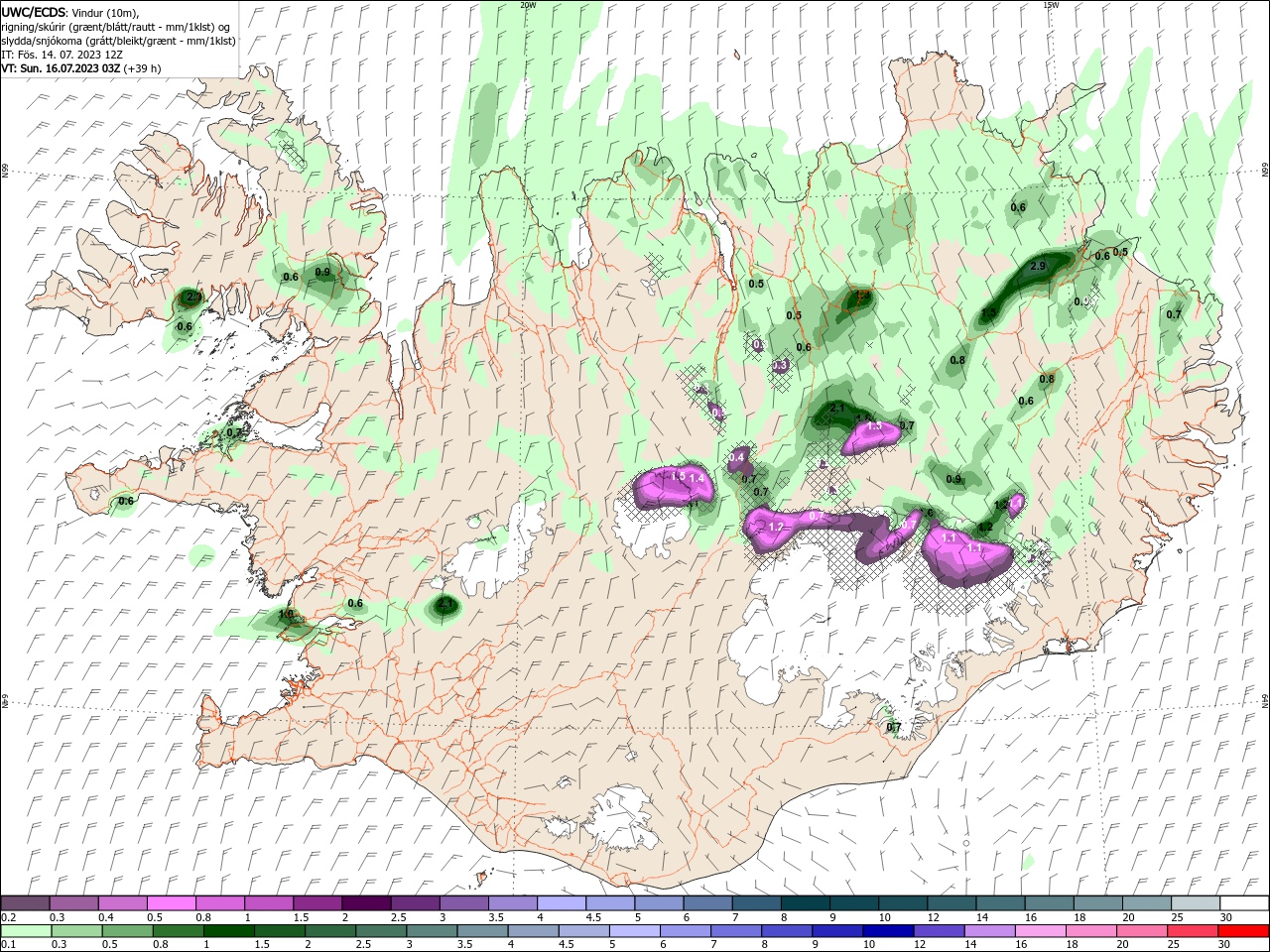Click the violet 12 swatch in lower legend row

938,931
